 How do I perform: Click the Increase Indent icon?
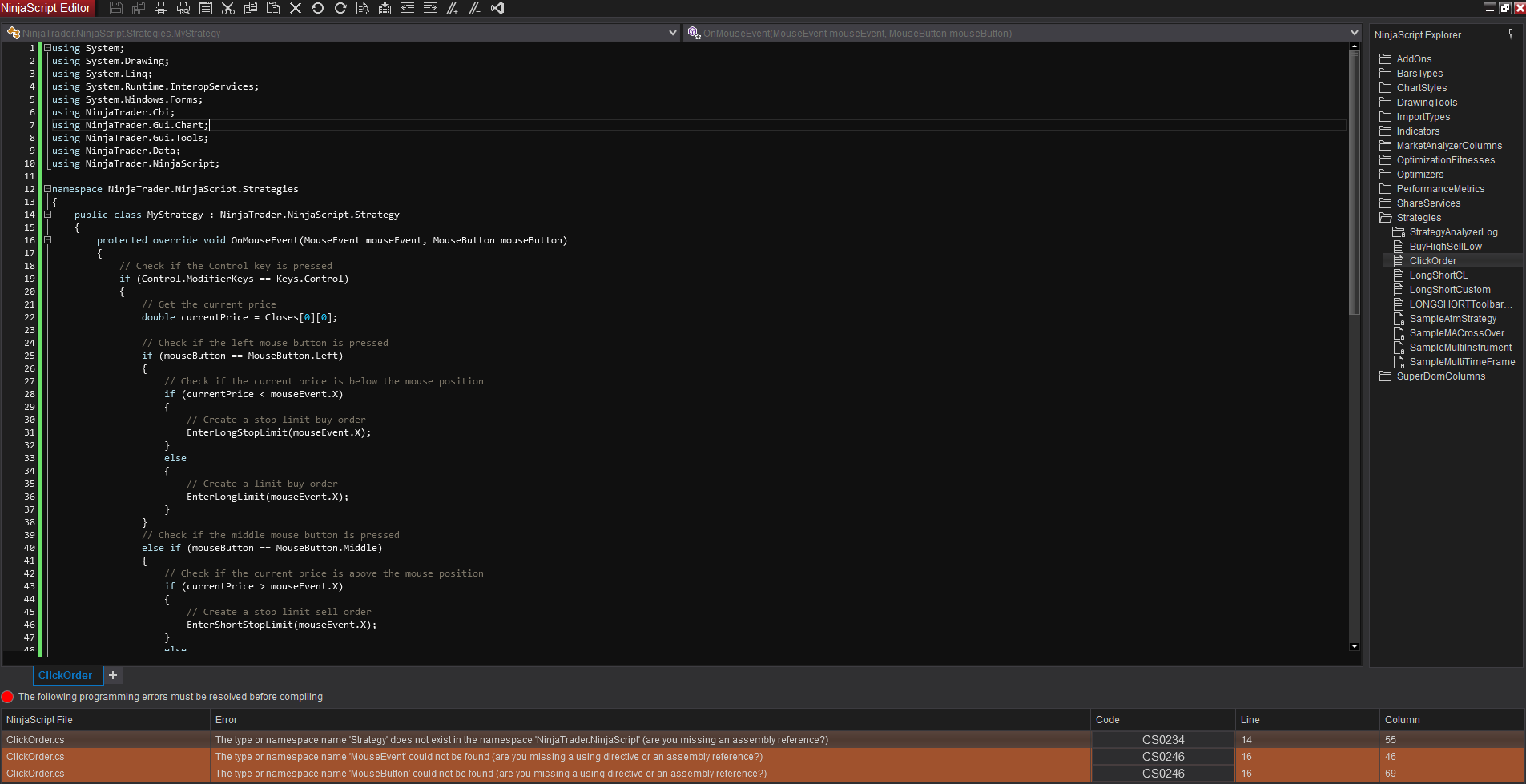click(x=430, y=8)
